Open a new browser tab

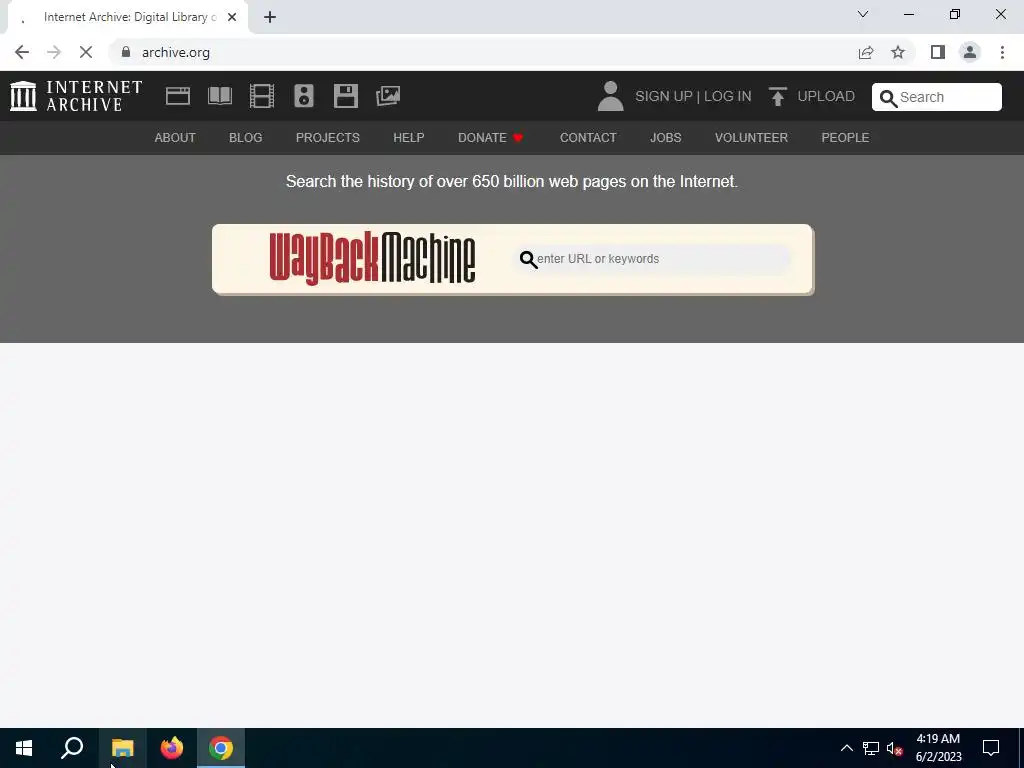(270, 17)
